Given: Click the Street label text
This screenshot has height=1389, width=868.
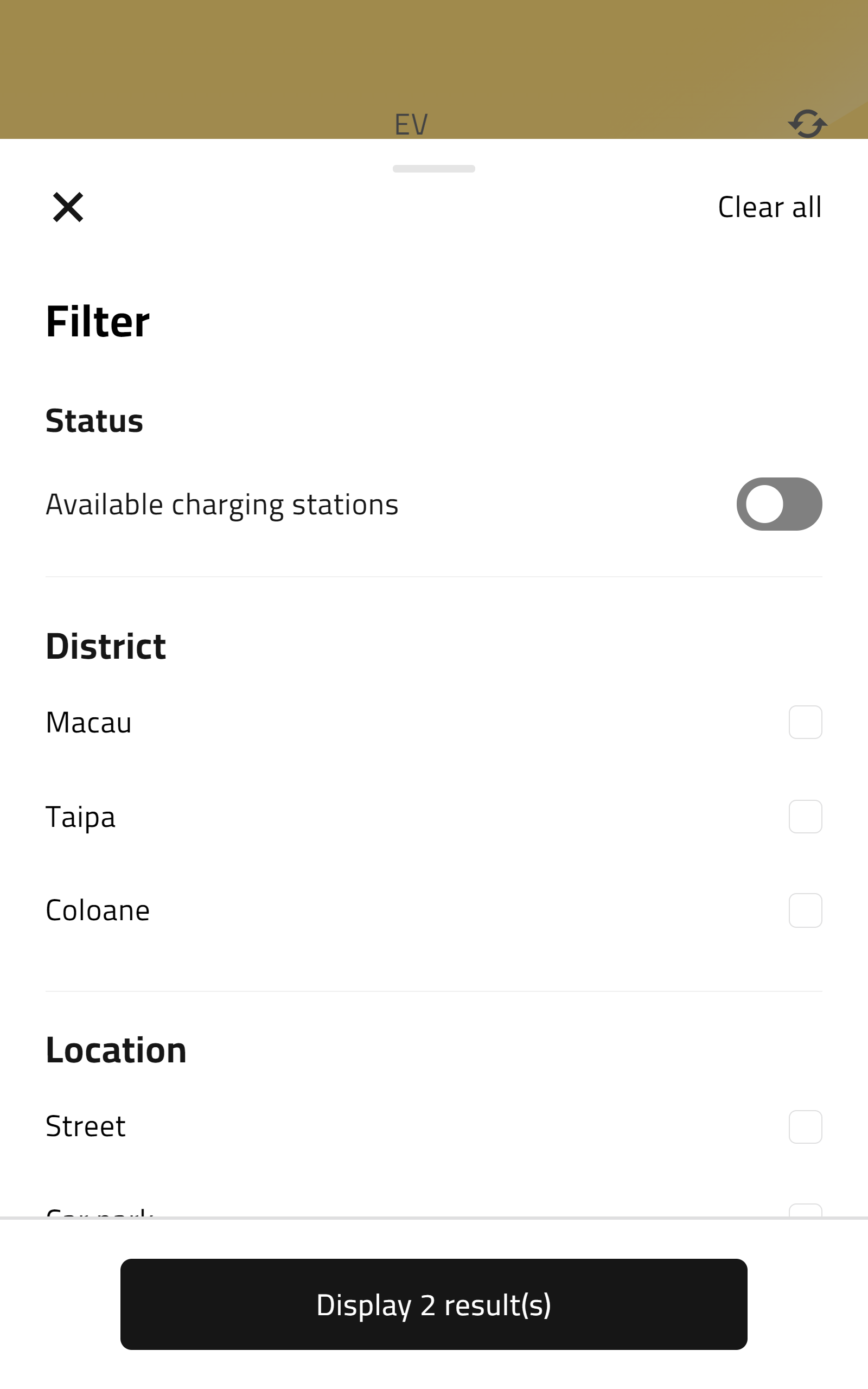Looking at the screenshot, I should point(86,1127).
